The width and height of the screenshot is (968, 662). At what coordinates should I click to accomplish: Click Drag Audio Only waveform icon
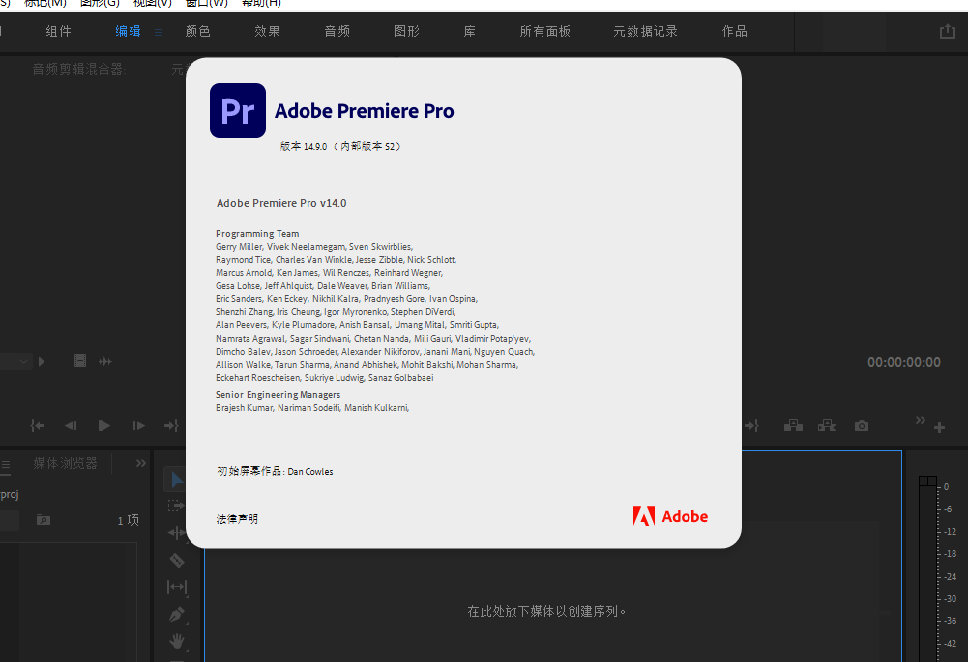pyautogui.click(x=106, y=361)
